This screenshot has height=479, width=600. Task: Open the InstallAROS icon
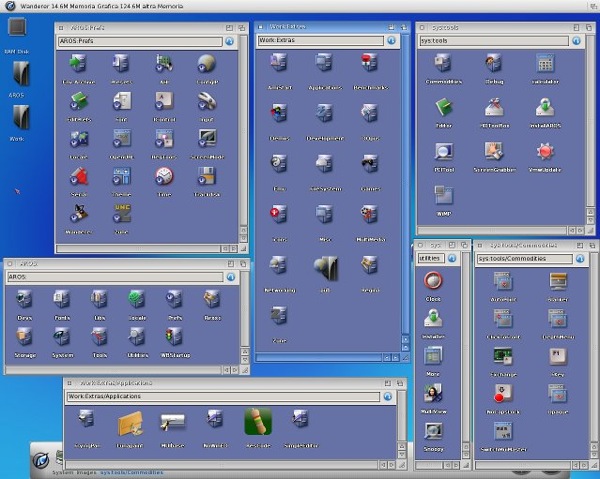[545, 108]
